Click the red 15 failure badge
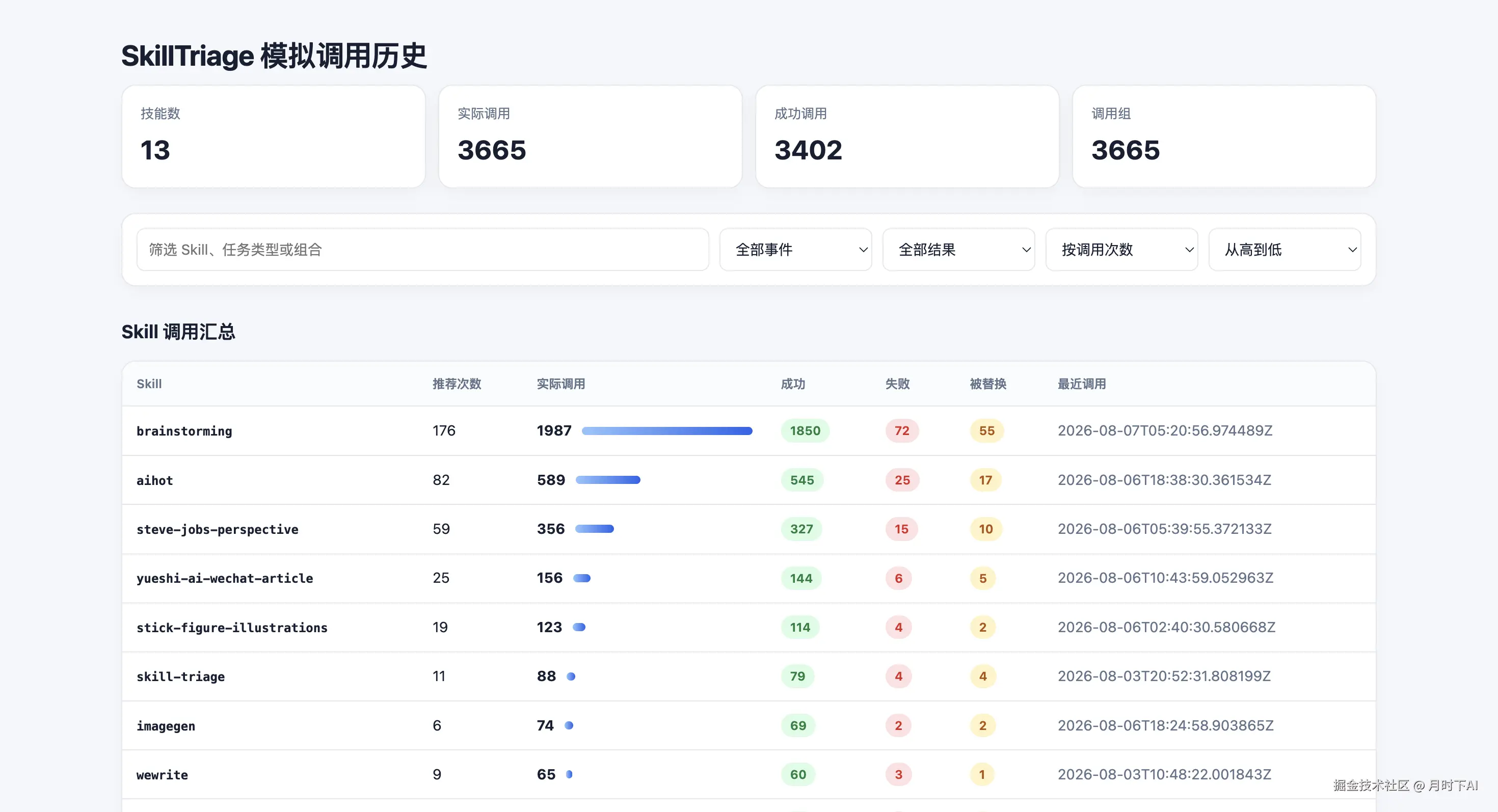The image size is (1498, 812). tap(902, 529)
